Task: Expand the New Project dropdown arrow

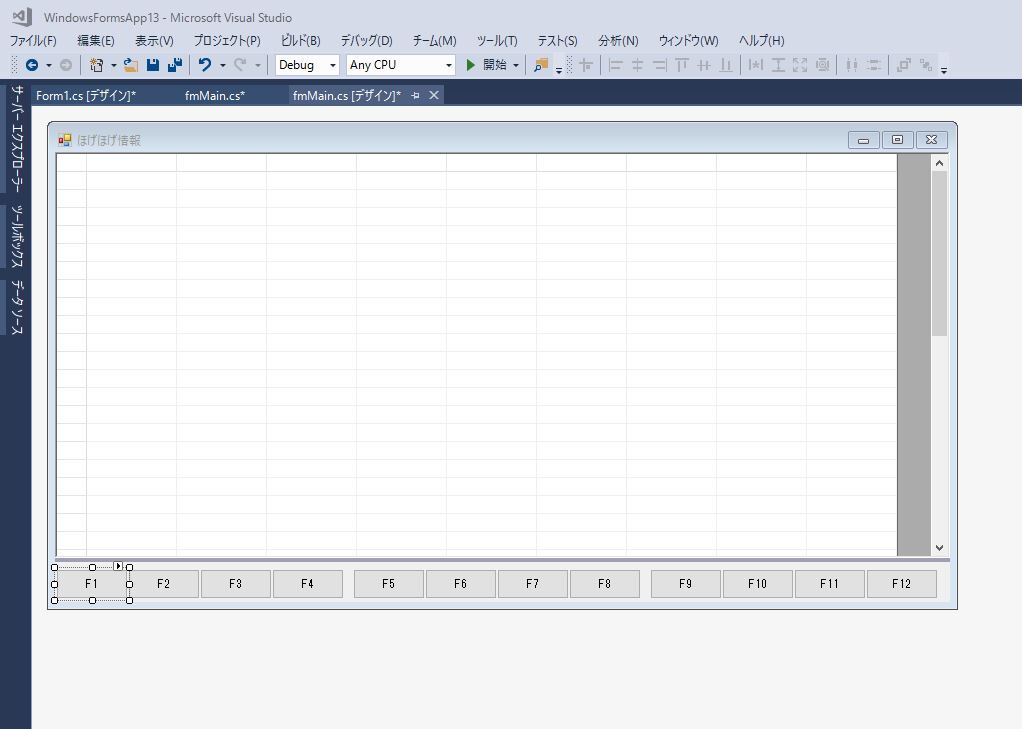Action: [113, 65]
